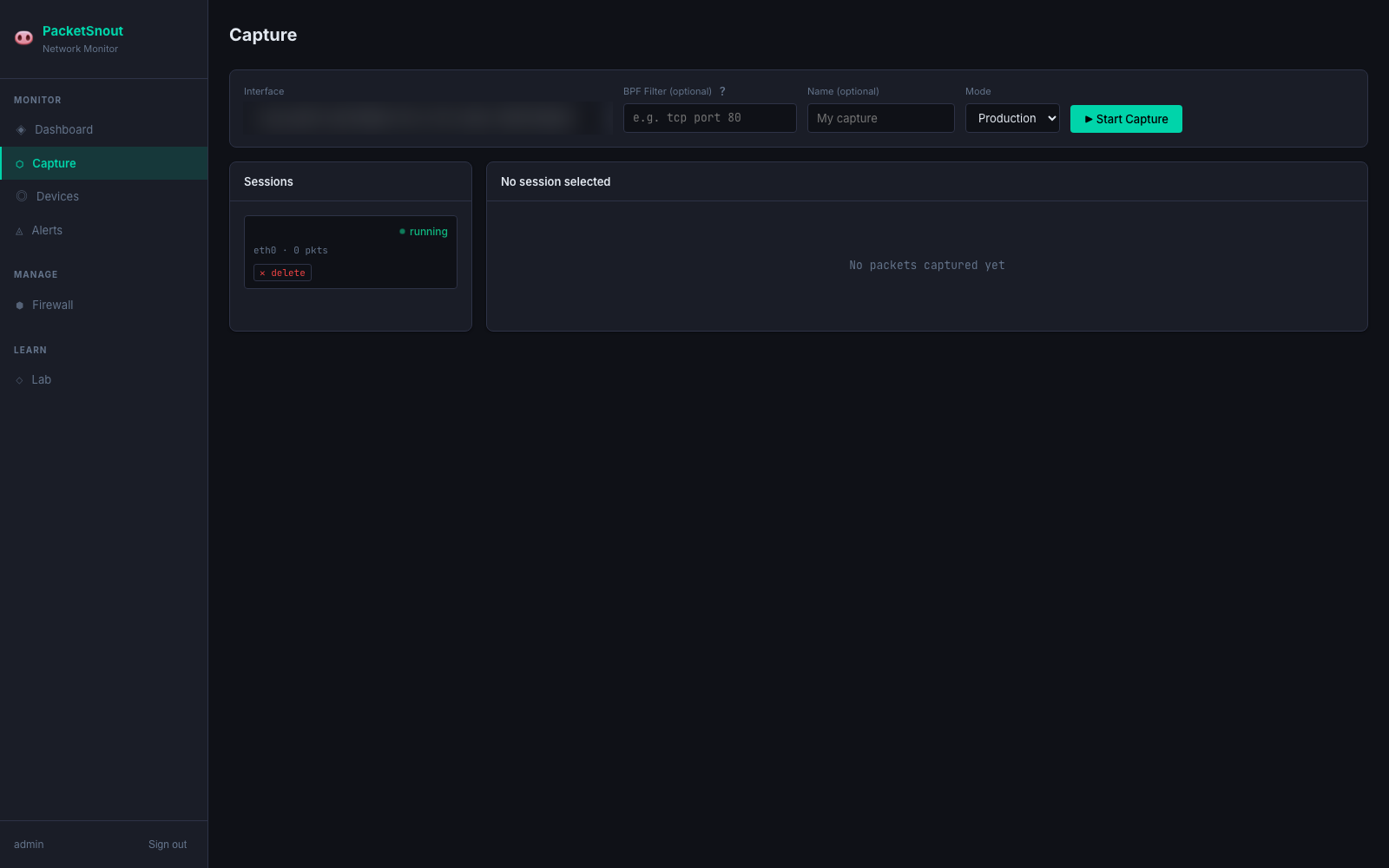This screenshot has height=868, width=1389.
Task: Click the 'No packets captured yet' message
Action: click(x=927, y=265)
